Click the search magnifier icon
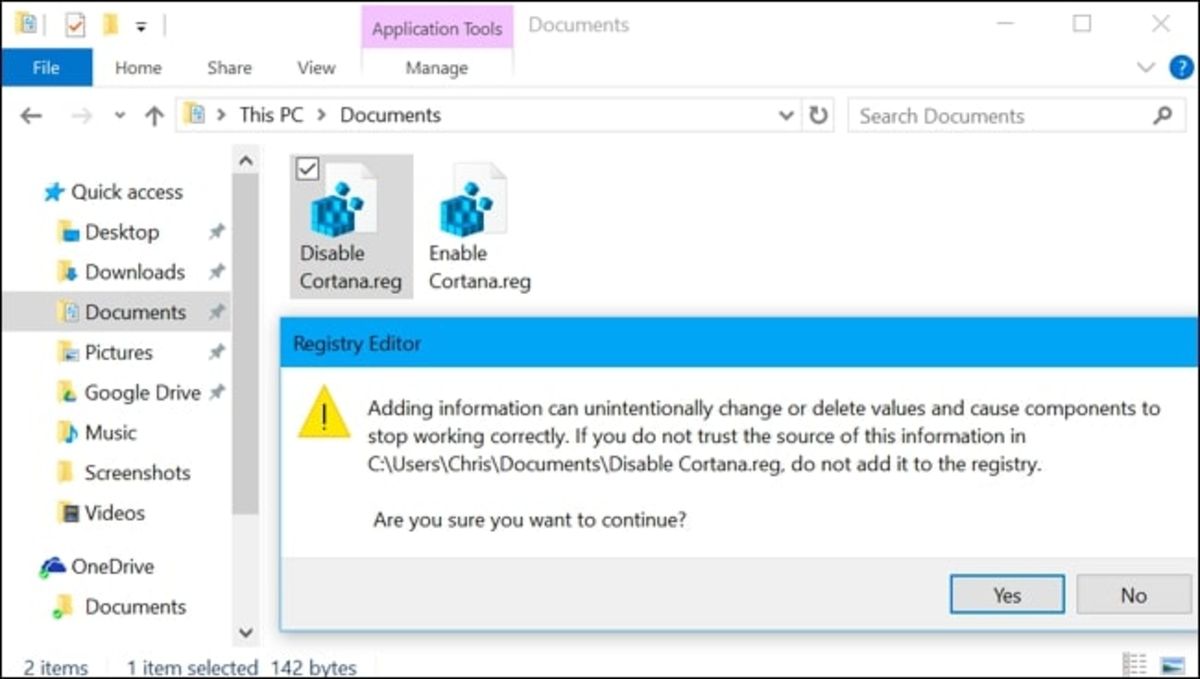The image size is (1200, 679). [1162, 116]
